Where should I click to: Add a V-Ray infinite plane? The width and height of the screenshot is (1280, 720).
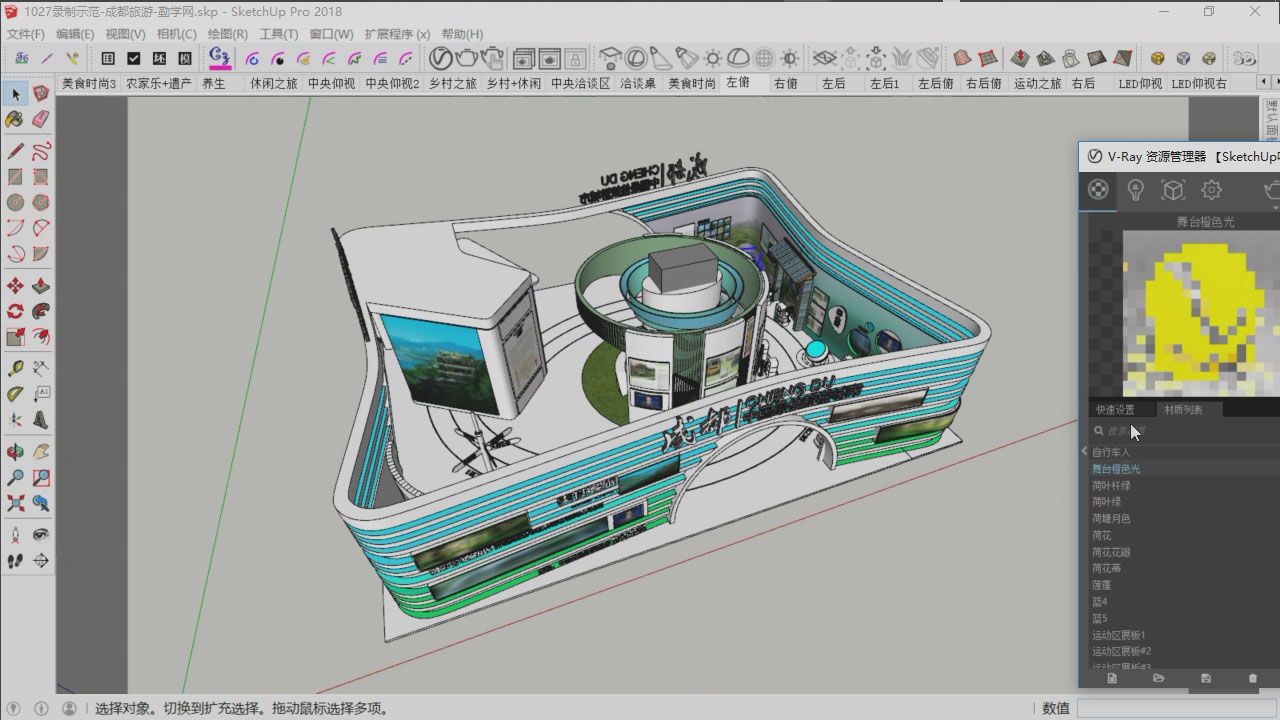click(x=825, y=58)
